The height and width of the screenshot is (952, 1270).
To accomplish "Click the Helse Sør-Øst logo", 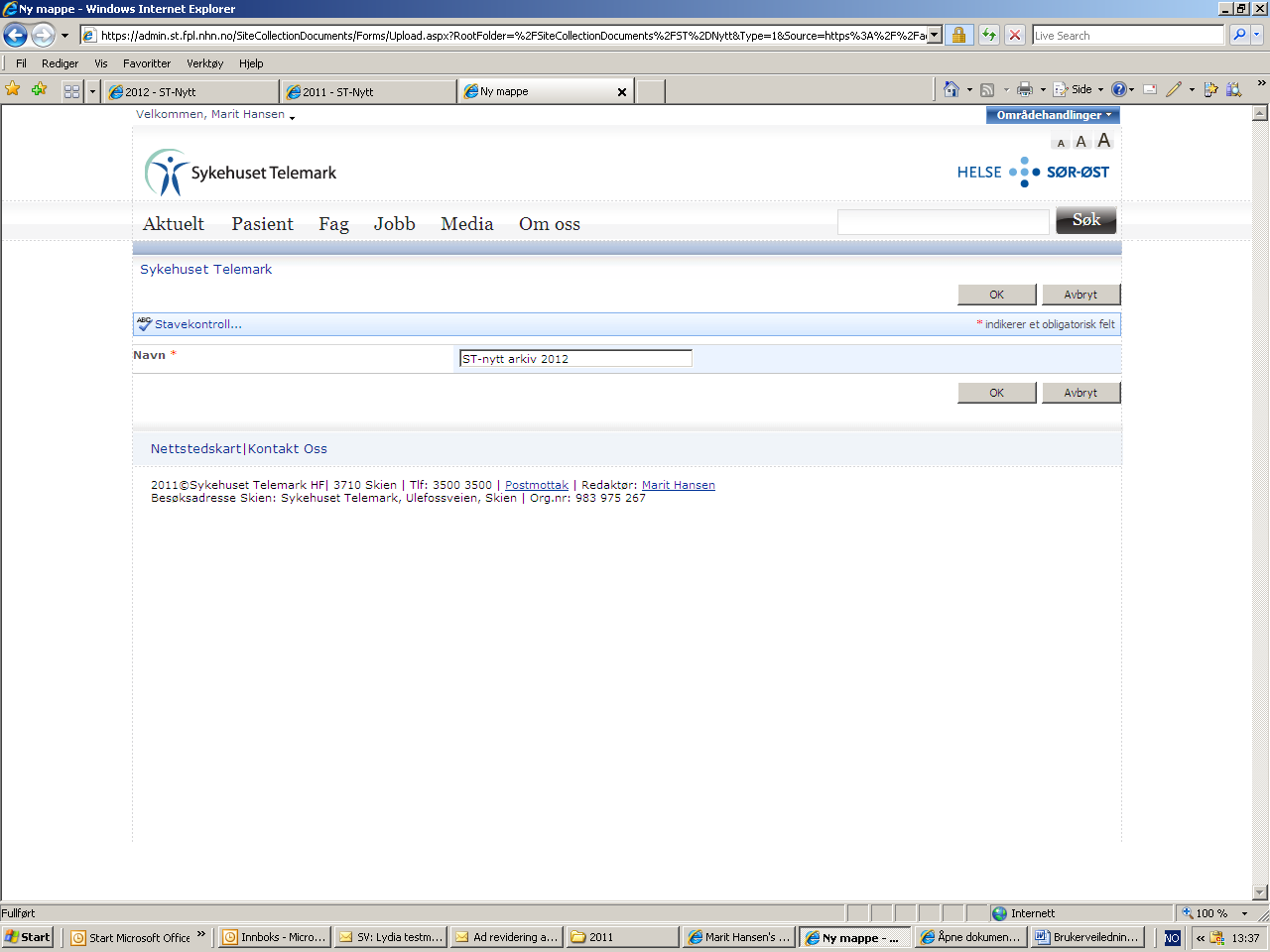I will (x=1033, y=173).
